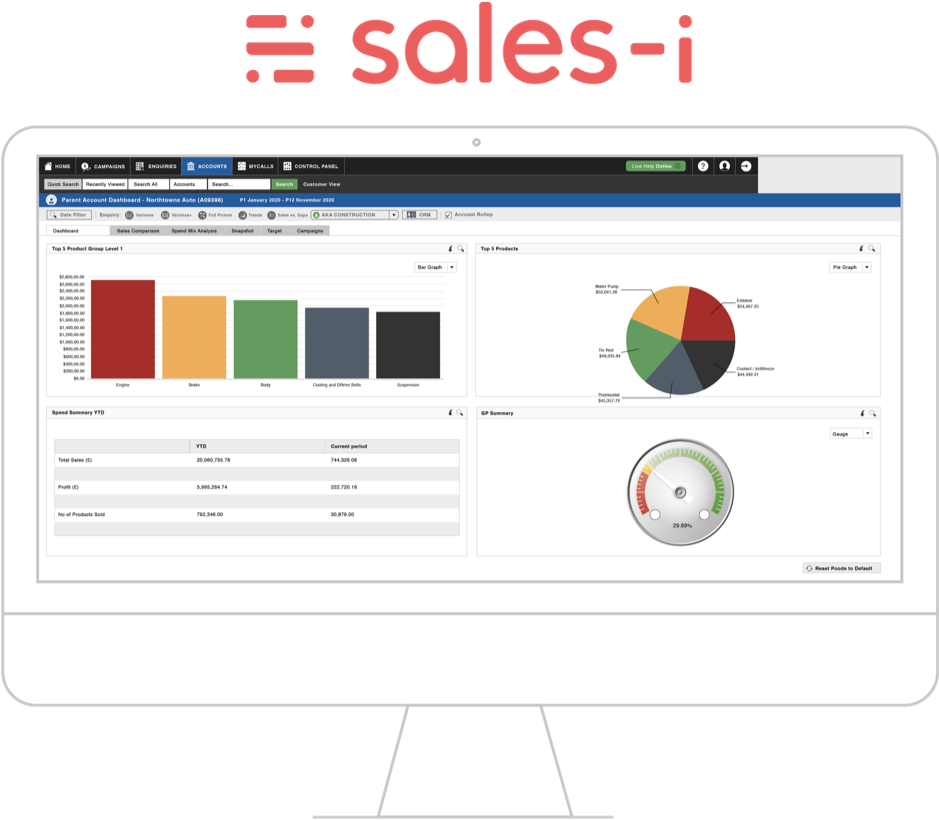Click the green Search button

point(284,184)
